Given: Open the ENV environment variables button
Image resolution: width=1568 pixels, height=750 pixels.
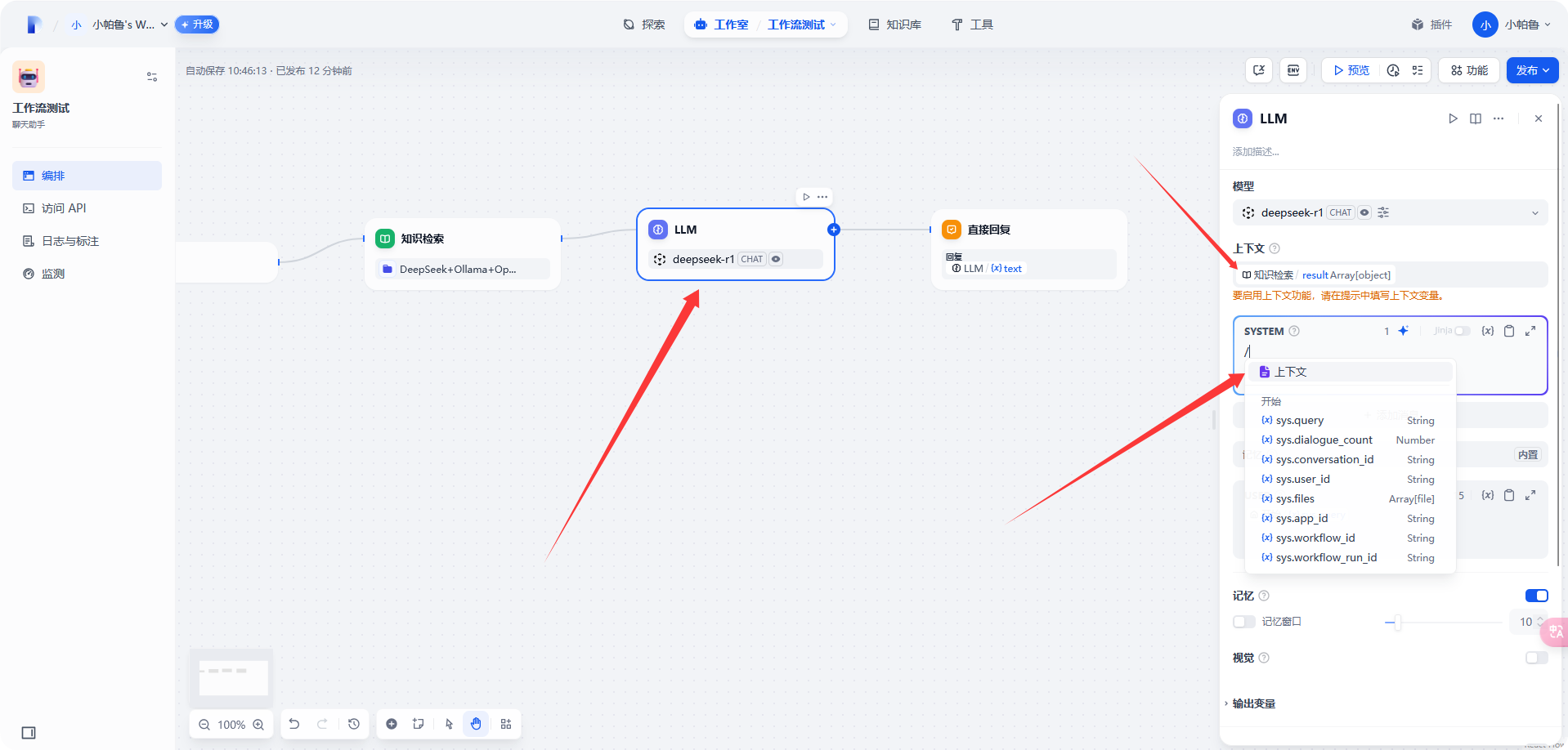Looking at the screenshot, I should click(x=1293, y=70).
